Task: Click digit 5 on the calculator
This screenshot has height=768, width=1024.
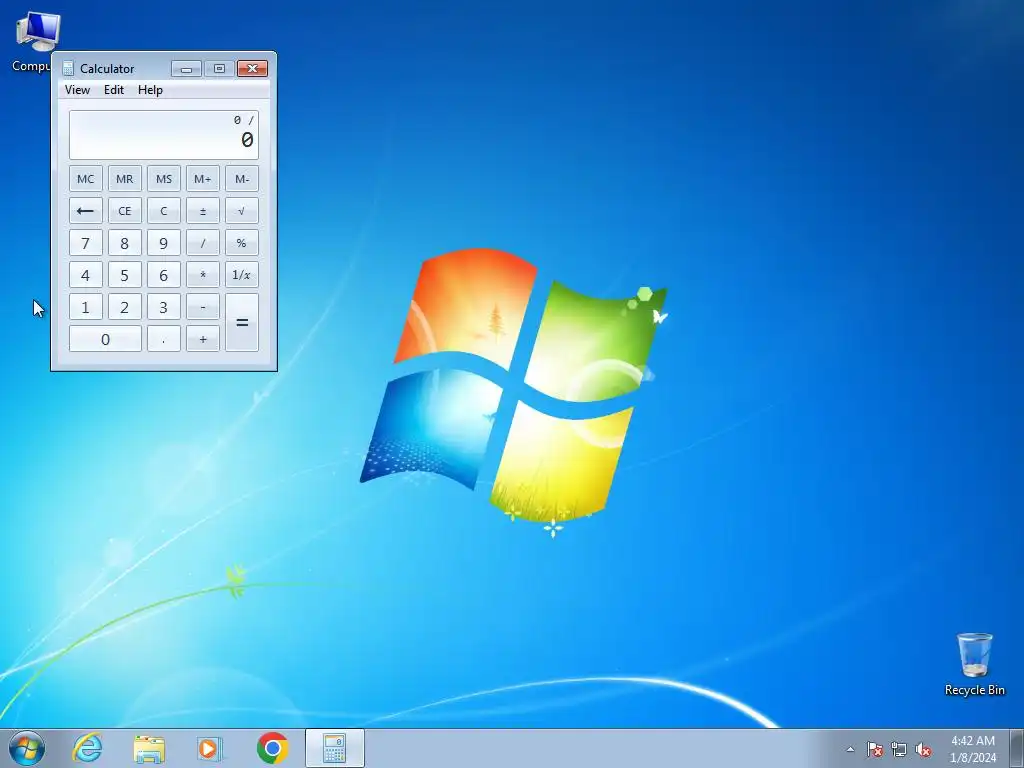Action: point(125,275)
